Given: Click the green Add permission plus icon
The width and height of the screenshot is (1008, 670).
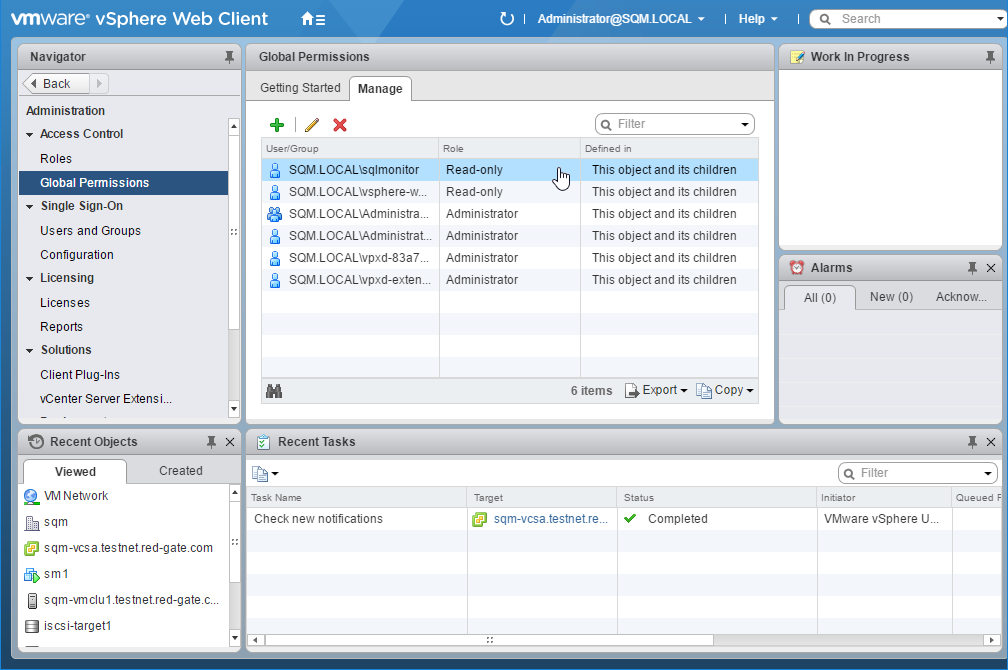Looking at the screenshot, I should coord(277,125).
